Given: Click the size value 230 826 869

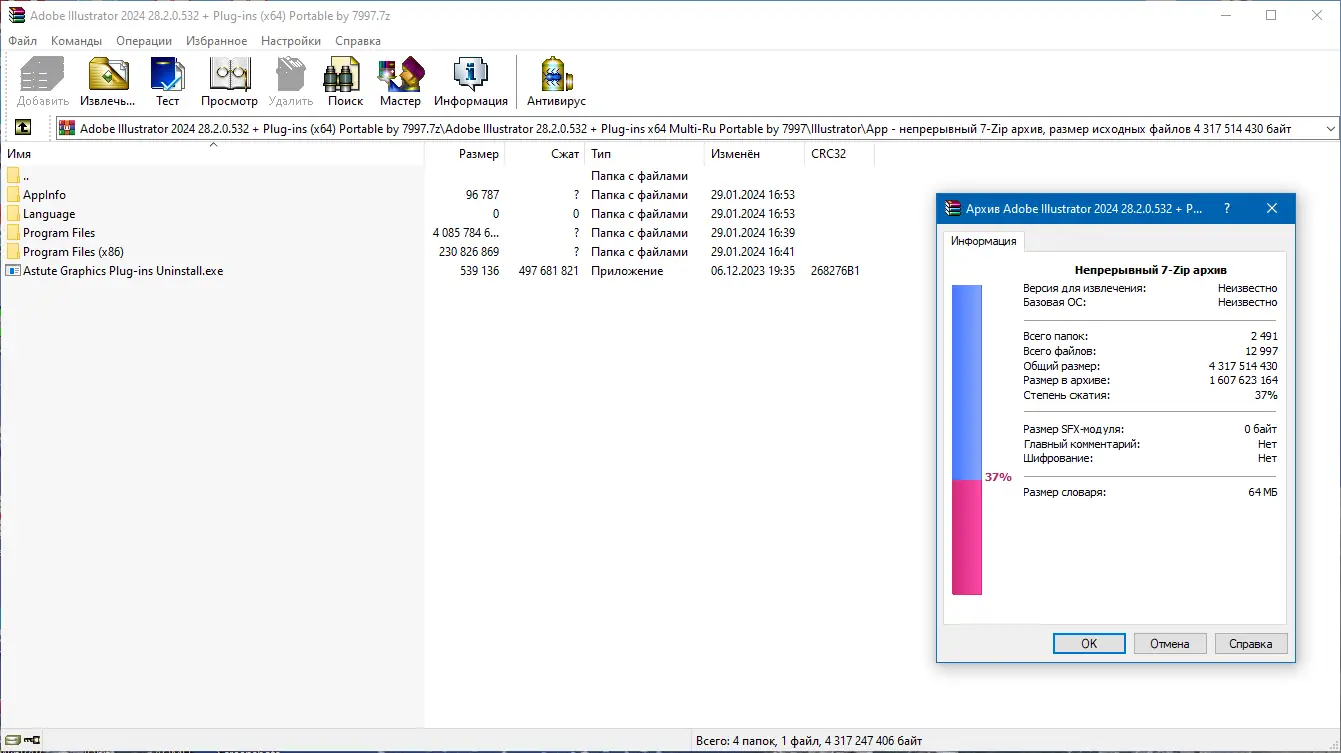Looking at the screenshot, I should [x=468, y=252].
